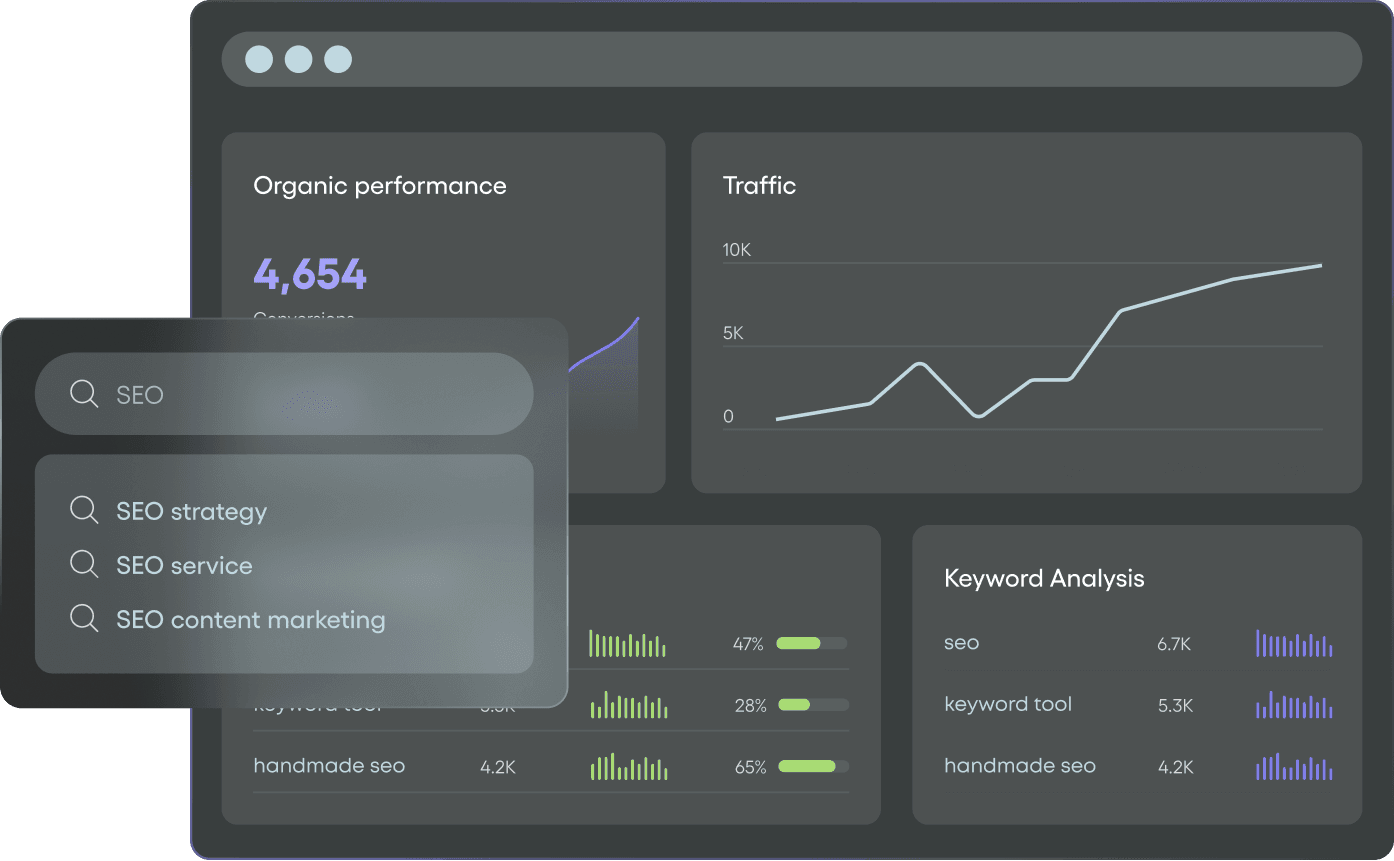Click the search icon beside SEO strategy
This screenshot has height=861, width=1394.
[x=84, y=510]
